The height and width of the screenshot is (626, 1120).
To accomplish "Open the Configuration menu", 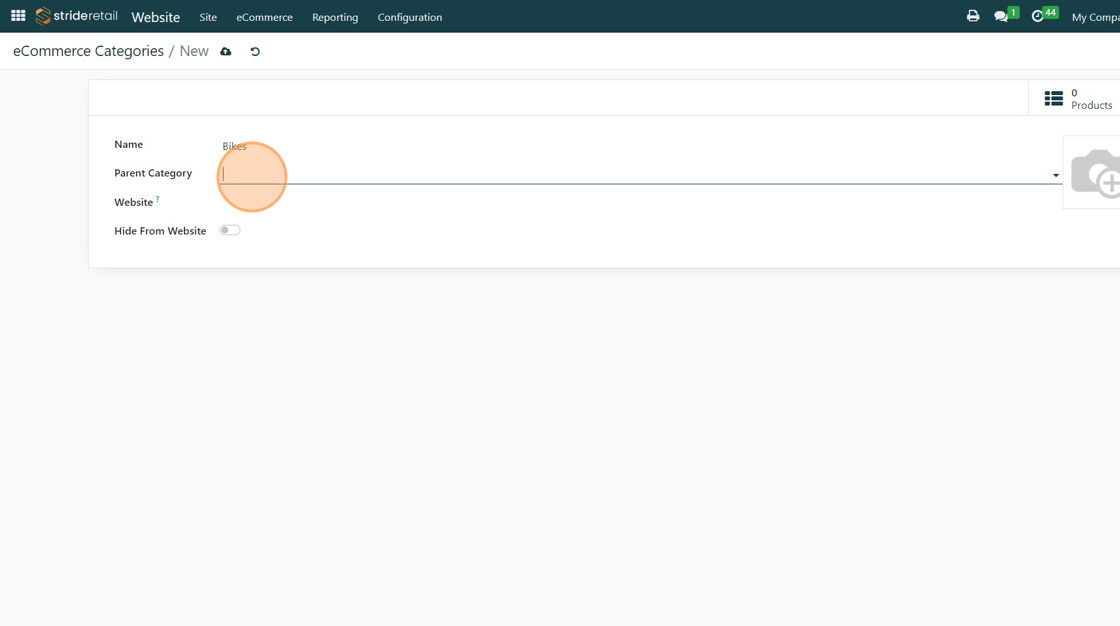I will point(410,17).
